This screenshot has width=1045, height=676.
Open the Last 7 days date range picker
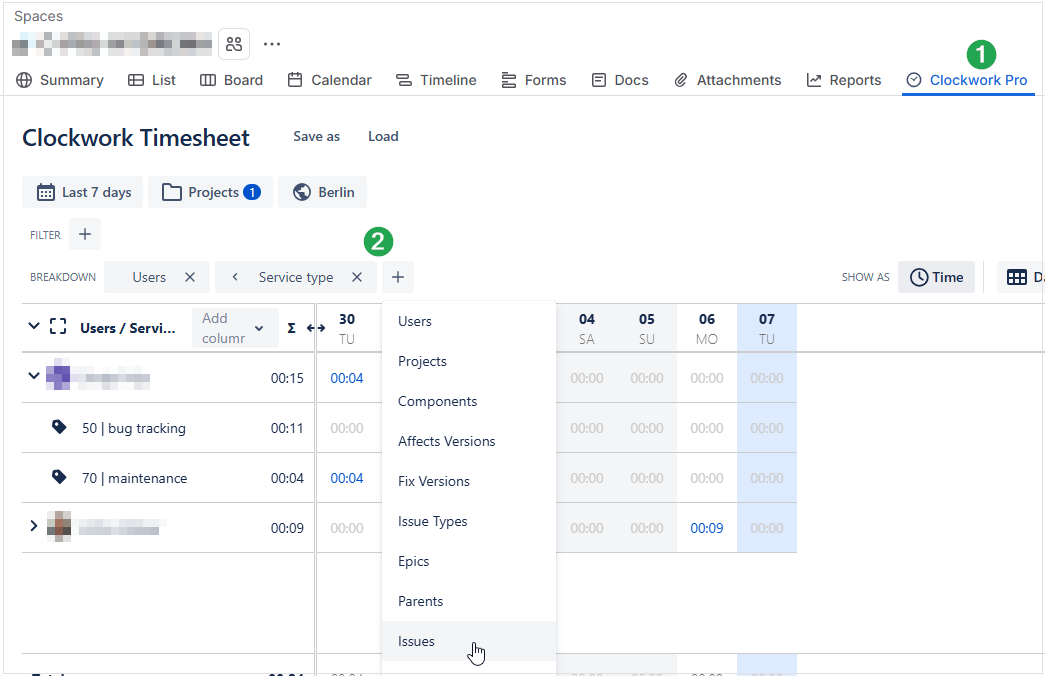click(x=83, y=192)
